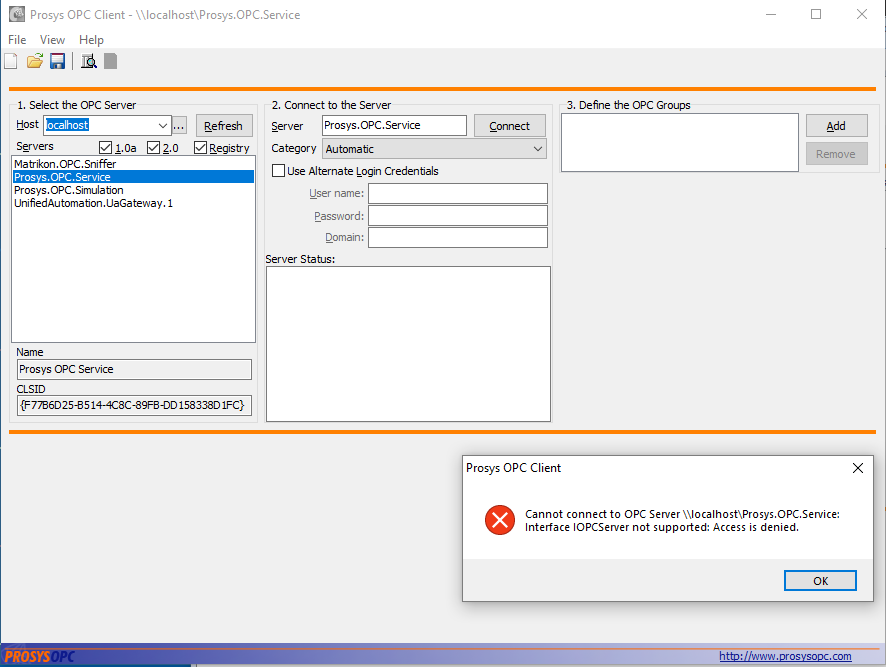The image size is (886, 667).
Task: Click the Domain field
Action: pyautogui.click(x=458, y=237)
